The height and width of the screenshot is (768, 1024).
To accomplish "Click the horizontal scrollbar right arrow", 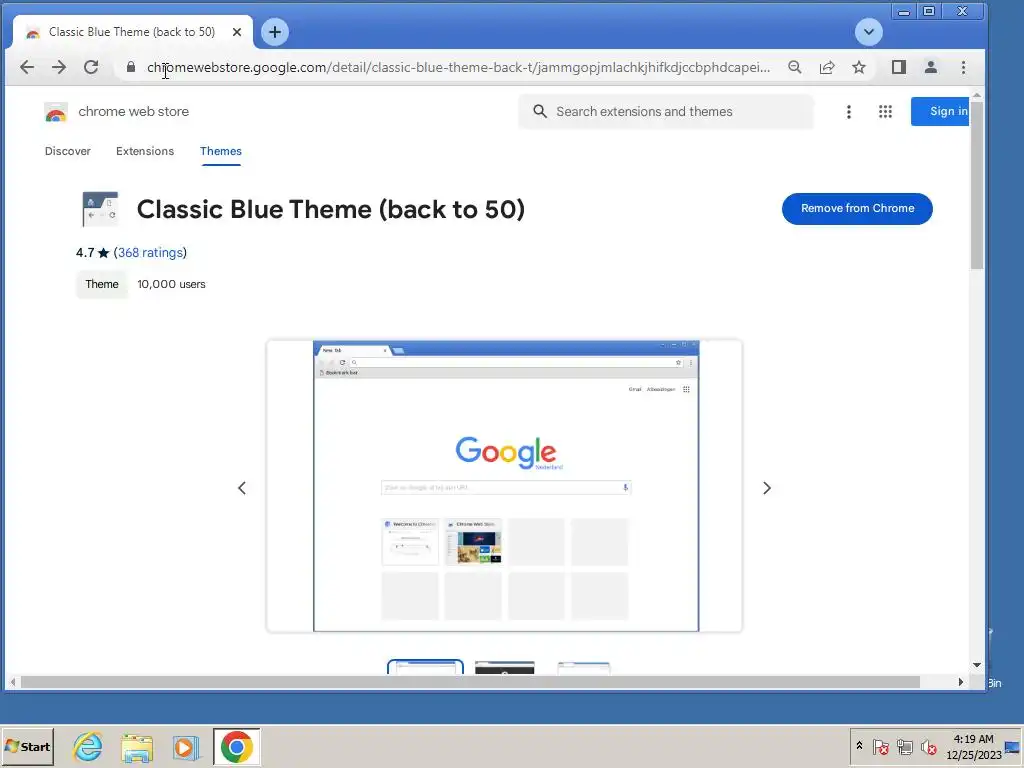I will point(961,682).
